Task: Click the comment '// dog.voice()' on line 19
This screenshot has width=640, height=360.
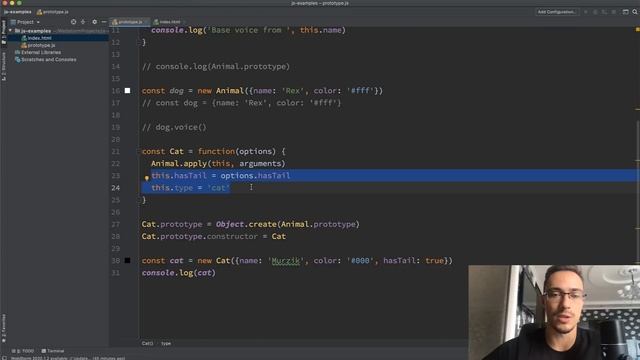Action: pos(174,127)
